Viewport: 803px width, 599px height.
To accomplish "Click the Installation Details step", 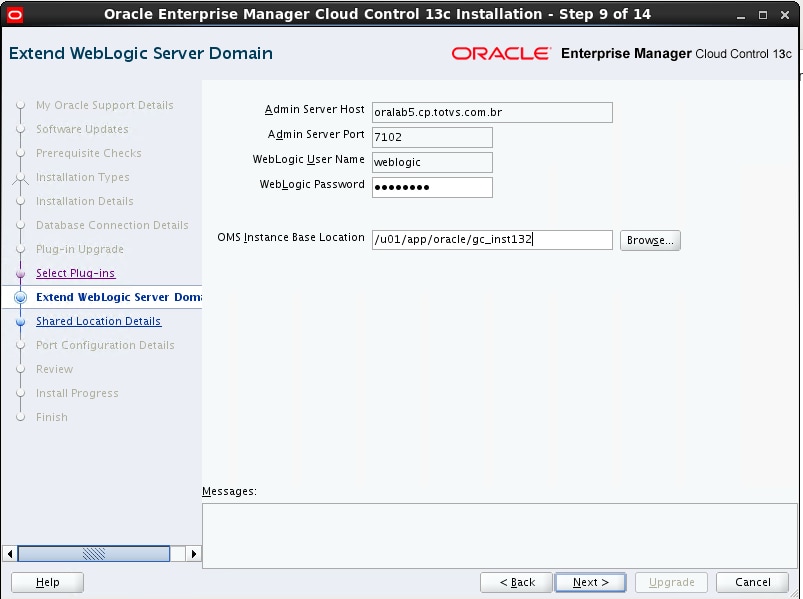I will (84, 201).
